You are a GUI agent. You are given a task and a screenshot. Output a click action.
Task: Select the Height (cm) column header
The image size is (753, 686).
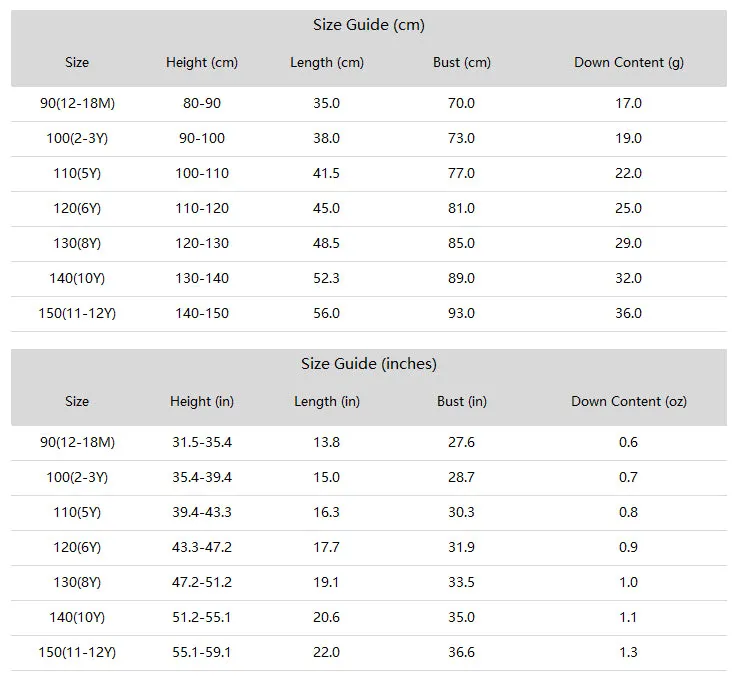pyautogui.click(x=202, y=62)
